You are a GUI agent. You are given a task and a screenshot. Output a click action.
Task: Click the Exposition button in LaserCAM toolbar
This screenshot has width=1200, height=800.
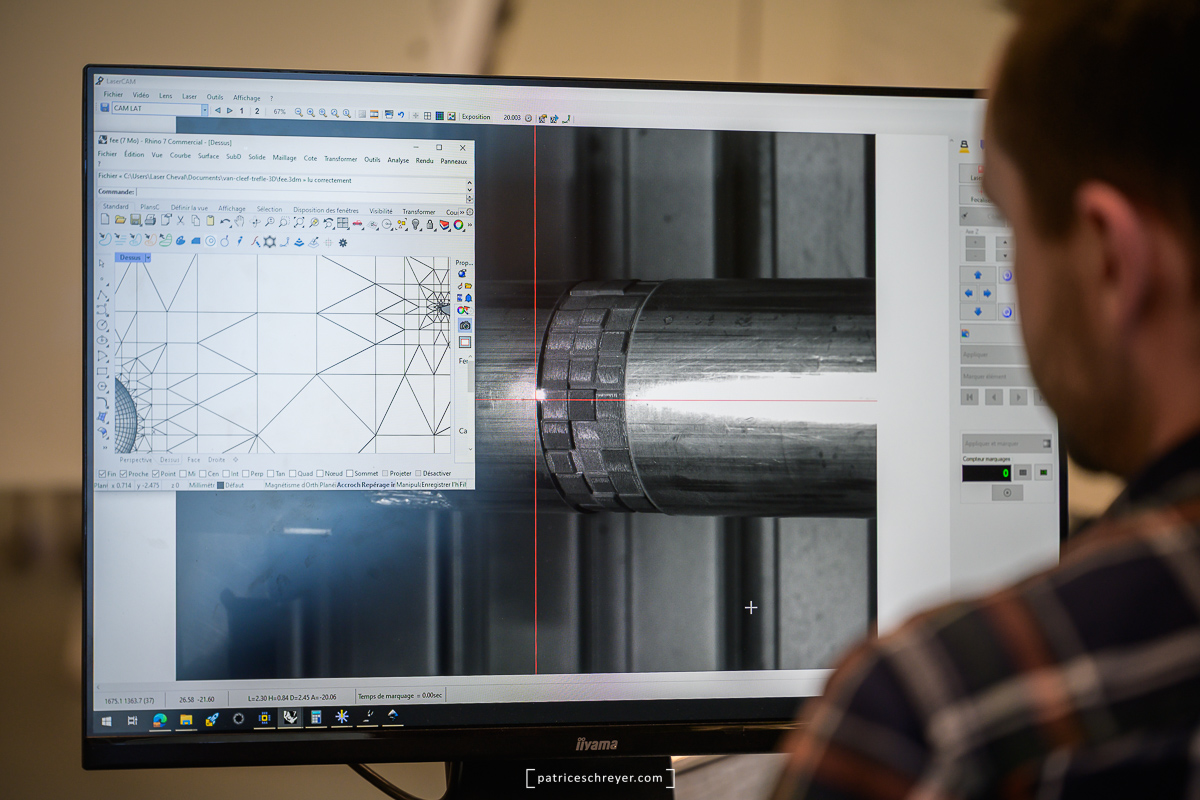476,117
